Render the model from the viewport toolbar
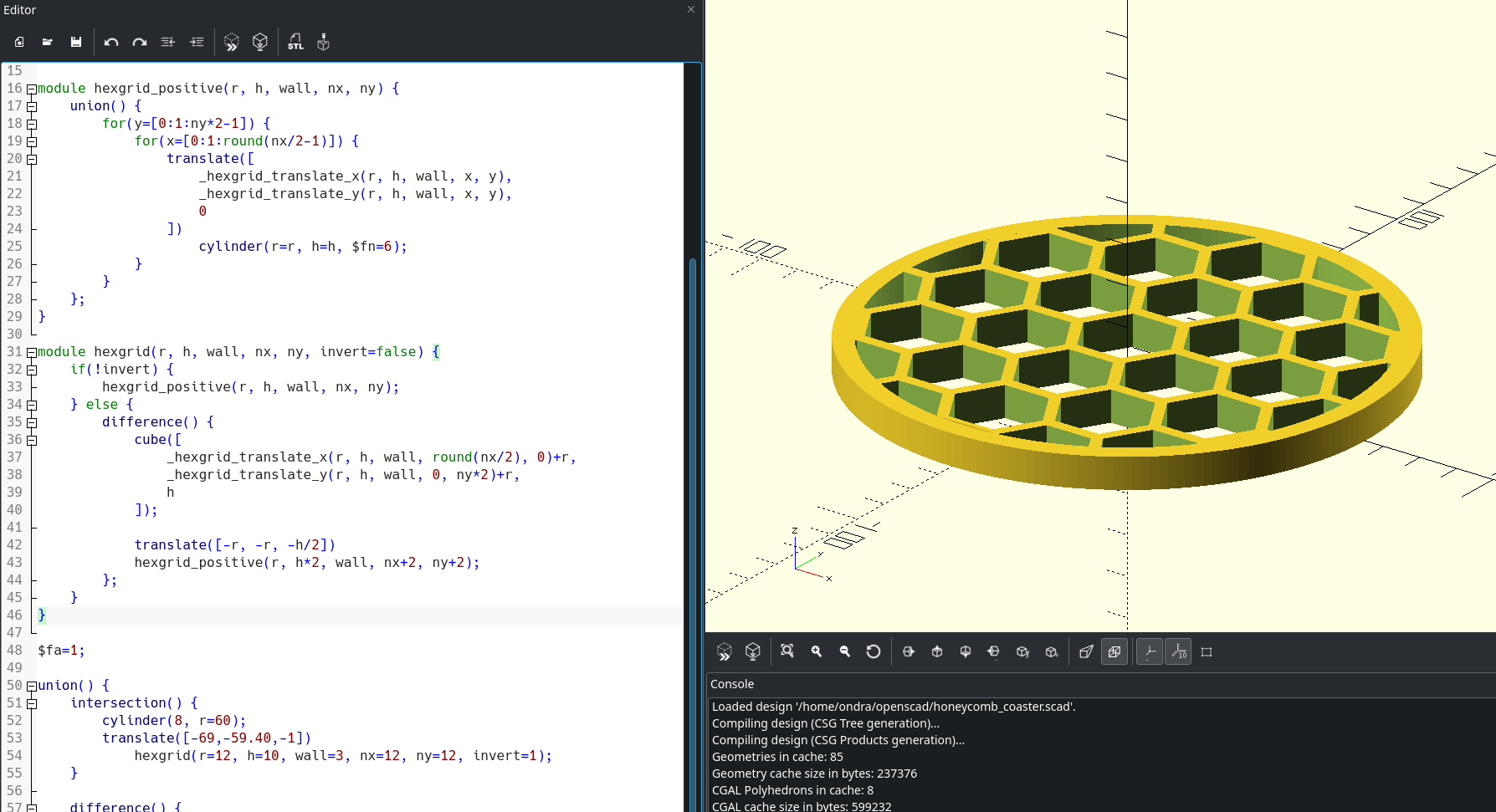Viewport: 1496px width, 812px height. [x=753, y=651]
